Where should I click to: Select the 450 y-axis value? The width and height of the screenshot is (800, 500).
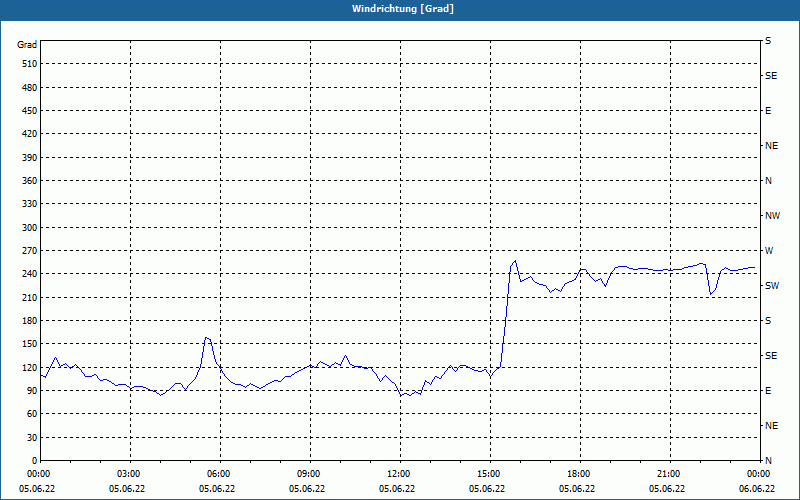pos(30,111)
